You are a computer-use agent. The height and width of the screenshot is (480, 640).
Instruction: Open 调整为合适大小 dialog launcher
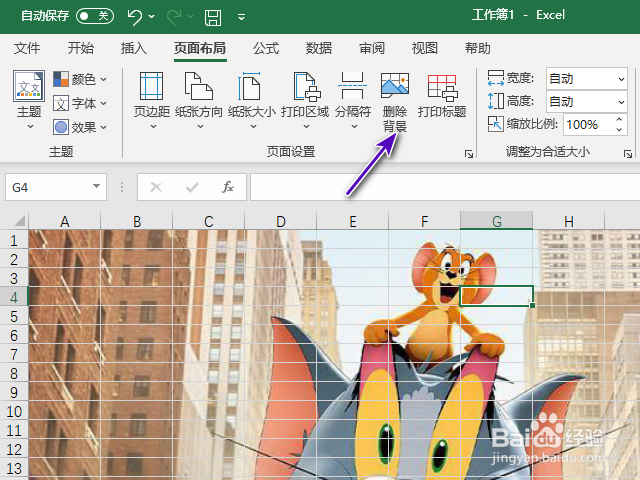628,154
